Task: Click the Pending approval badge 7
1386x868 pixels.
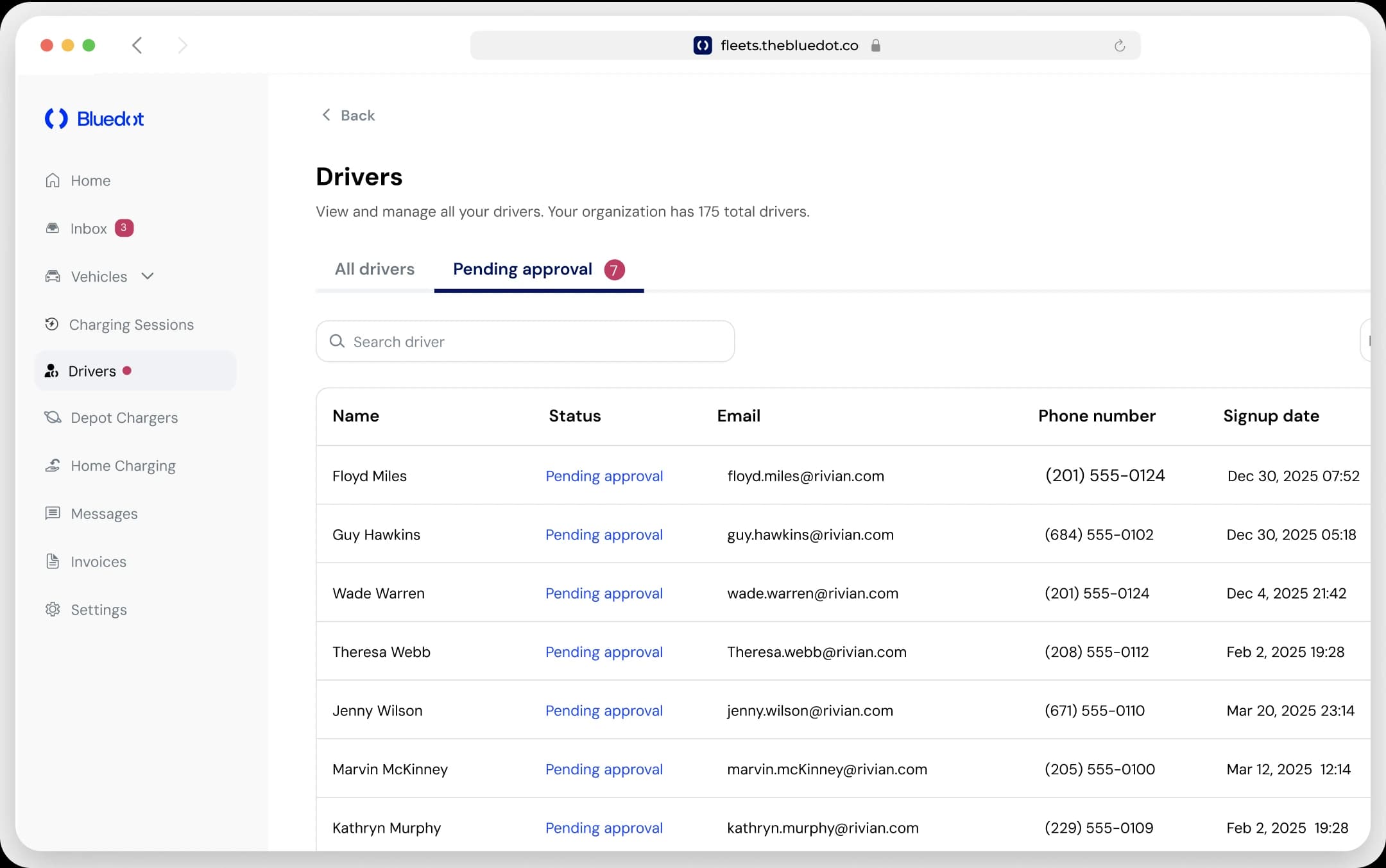Action: pos(614,270)
